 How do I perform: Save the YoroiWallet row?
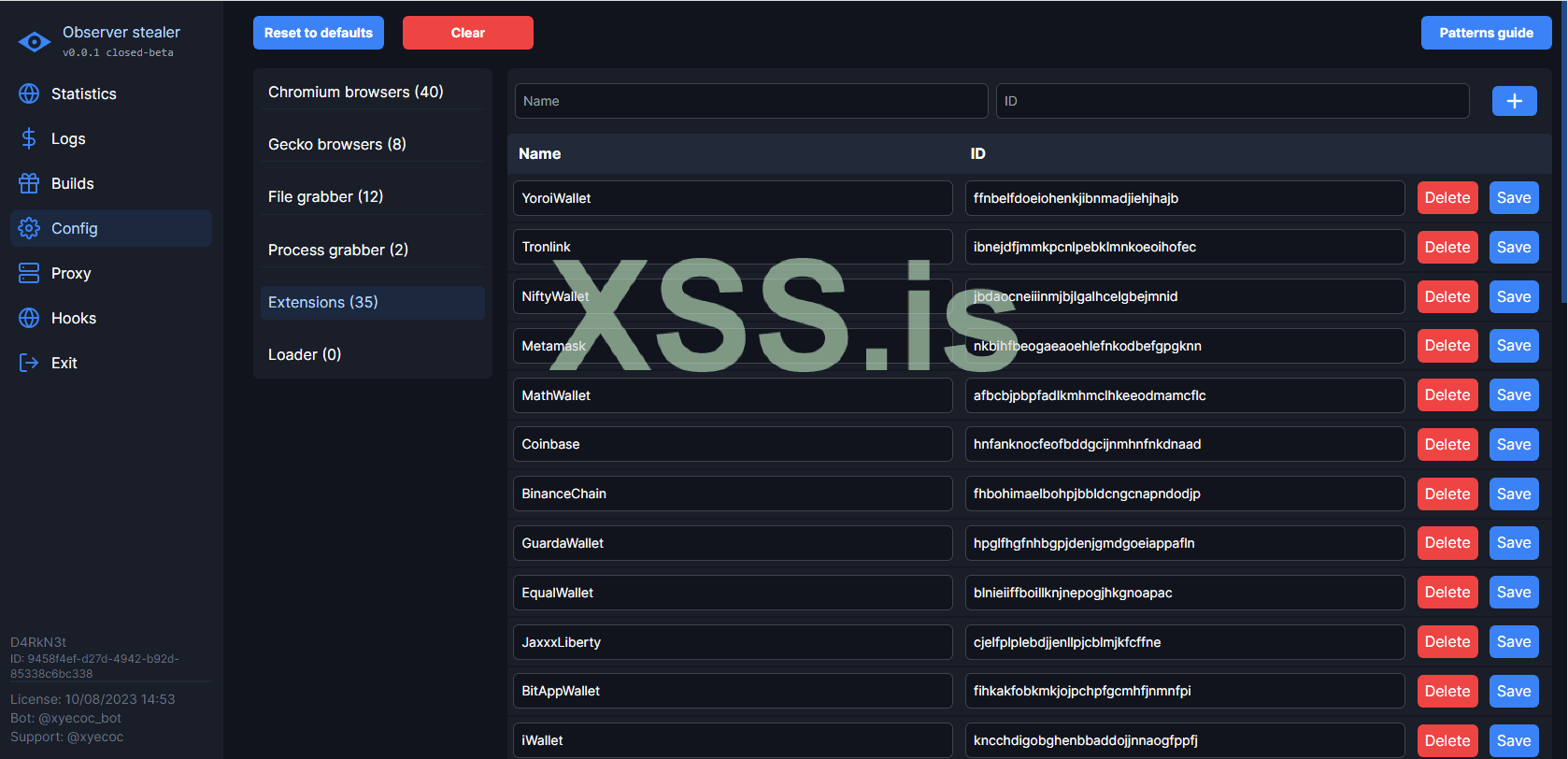(x=1514, y=198)
